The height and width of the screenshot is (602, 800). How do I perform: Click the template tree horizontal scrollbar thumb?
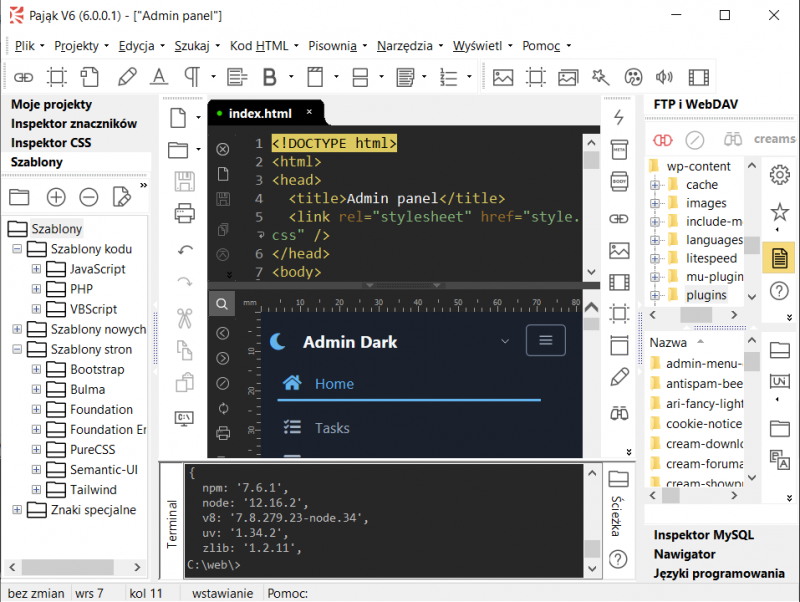tap(67, 567)
